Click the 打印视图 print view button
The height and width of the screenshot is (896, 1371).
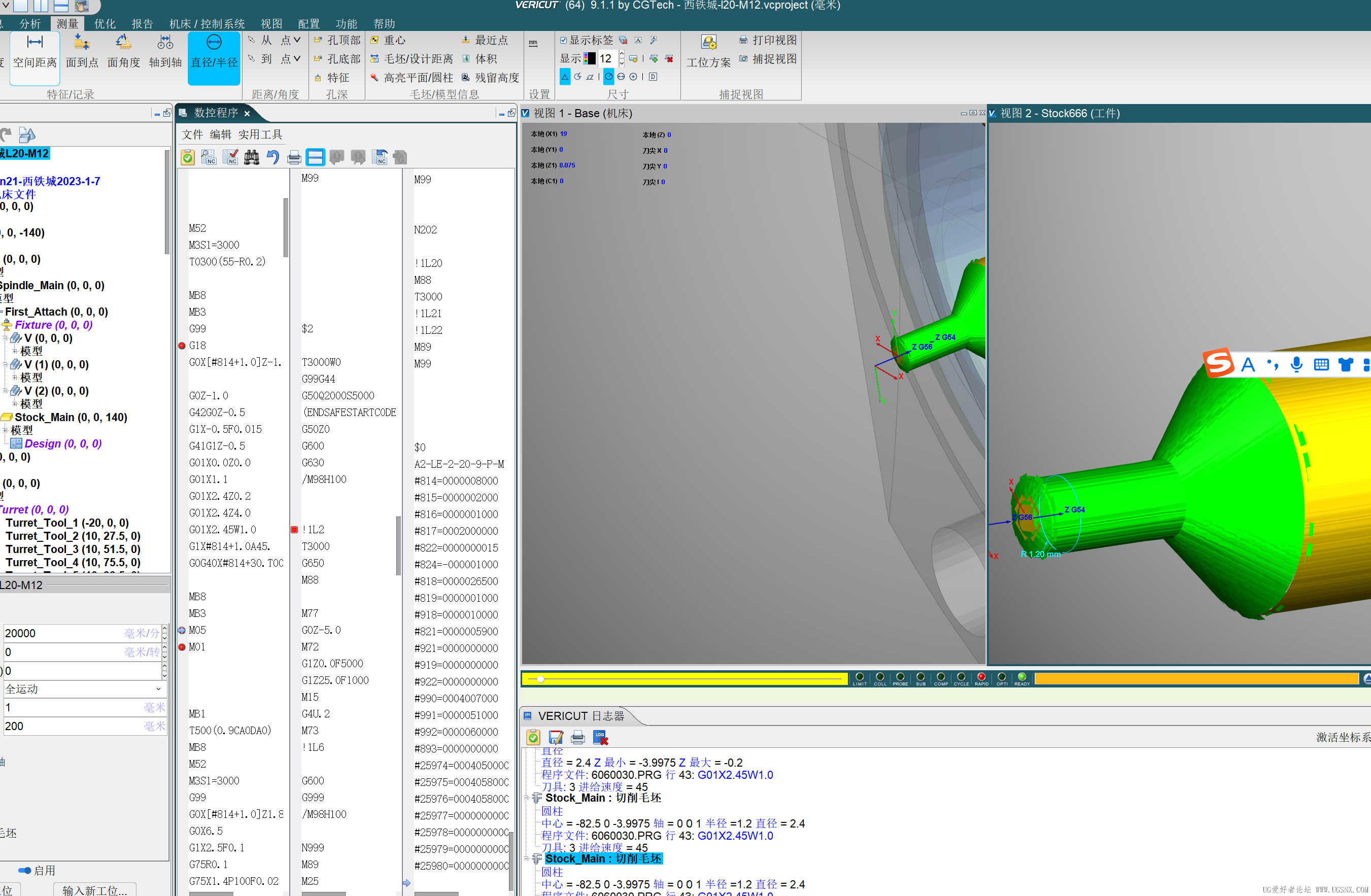pos(768,40)
